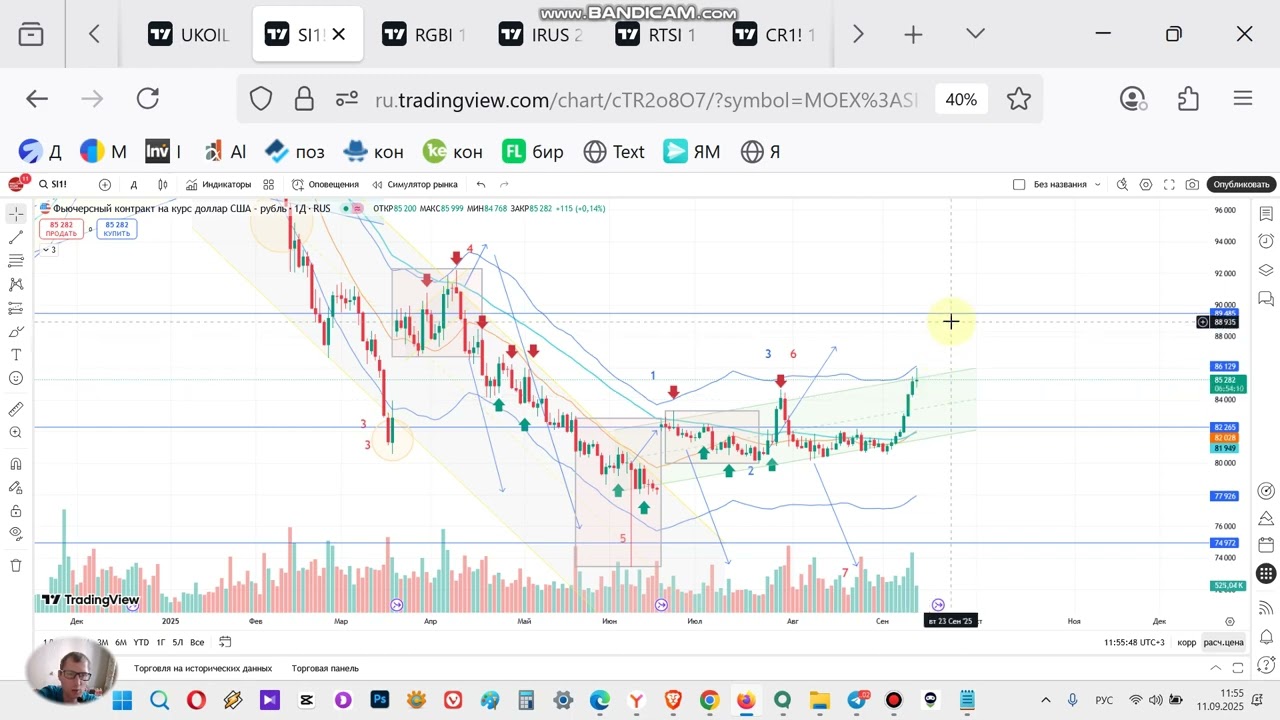Open the browser hamburger menu
This screenshot has width=1280, height=720.
pos(1243,98)
